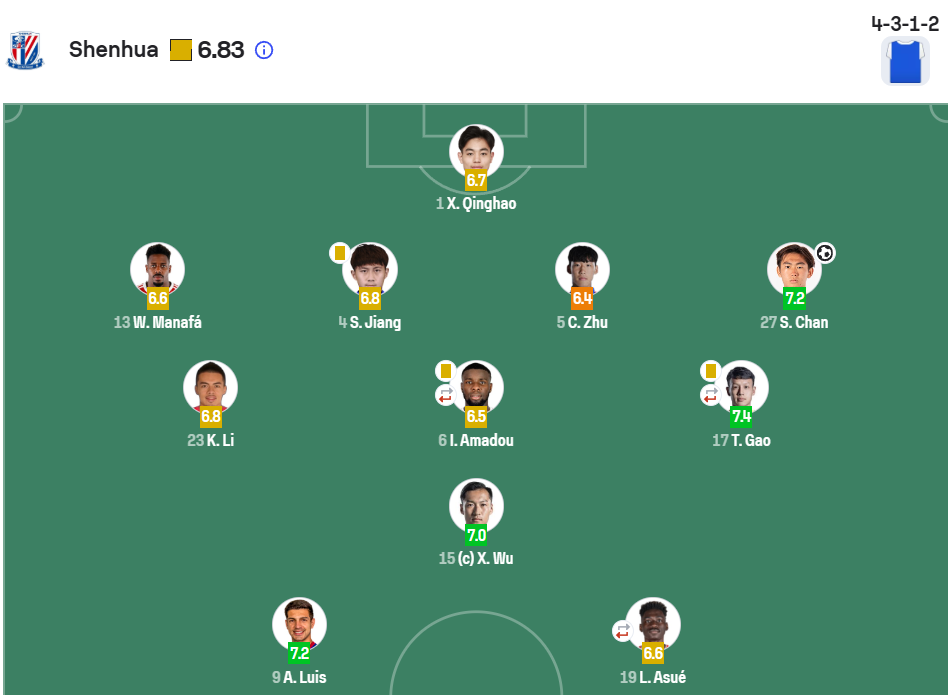948x695 pixels.
Task: Click the yellow card icon beside T. Gao
Action: point(711,371)
